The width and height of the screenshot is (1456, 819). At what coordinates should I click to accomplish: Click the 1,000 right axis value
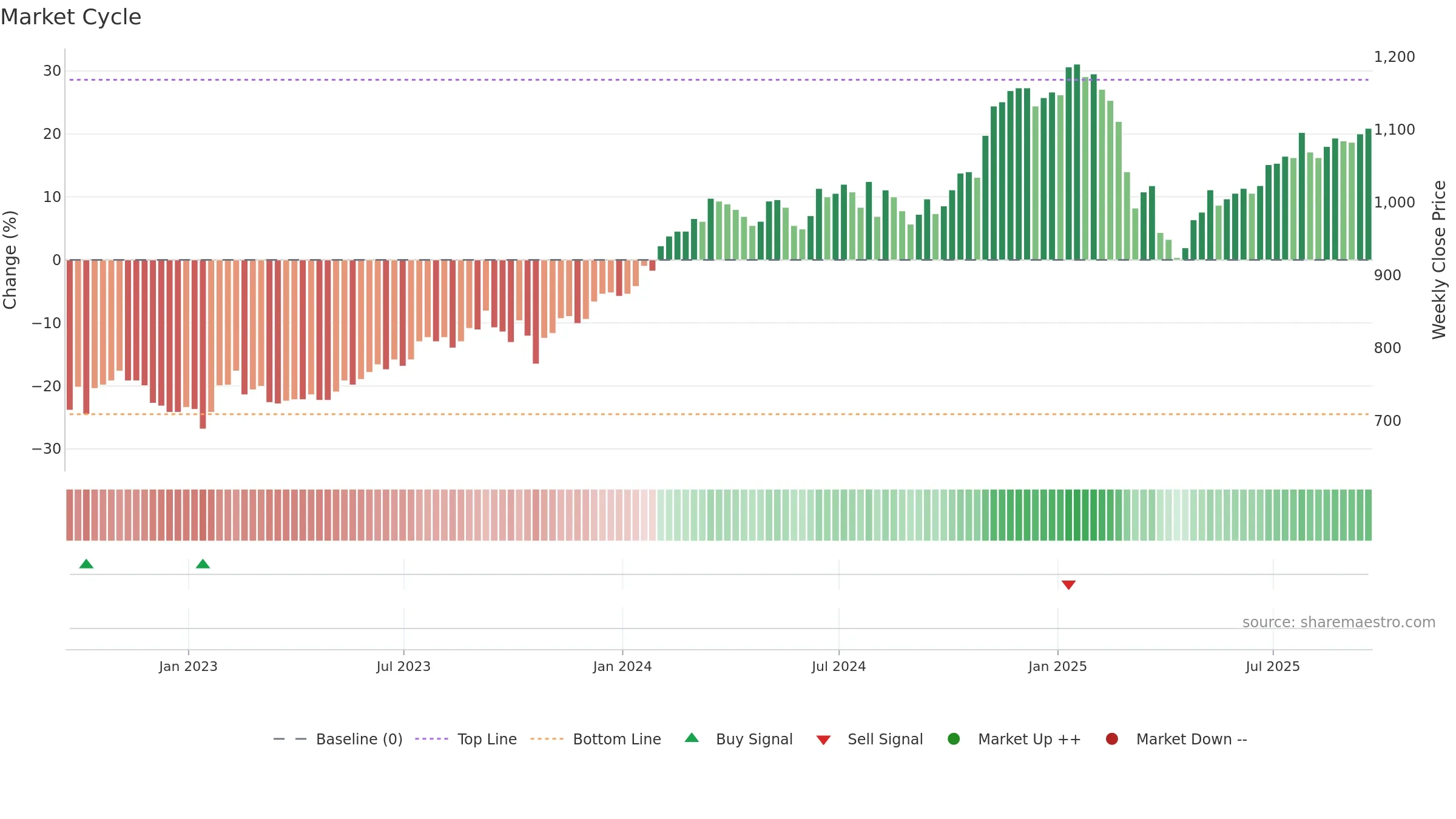pos(1394,203)
